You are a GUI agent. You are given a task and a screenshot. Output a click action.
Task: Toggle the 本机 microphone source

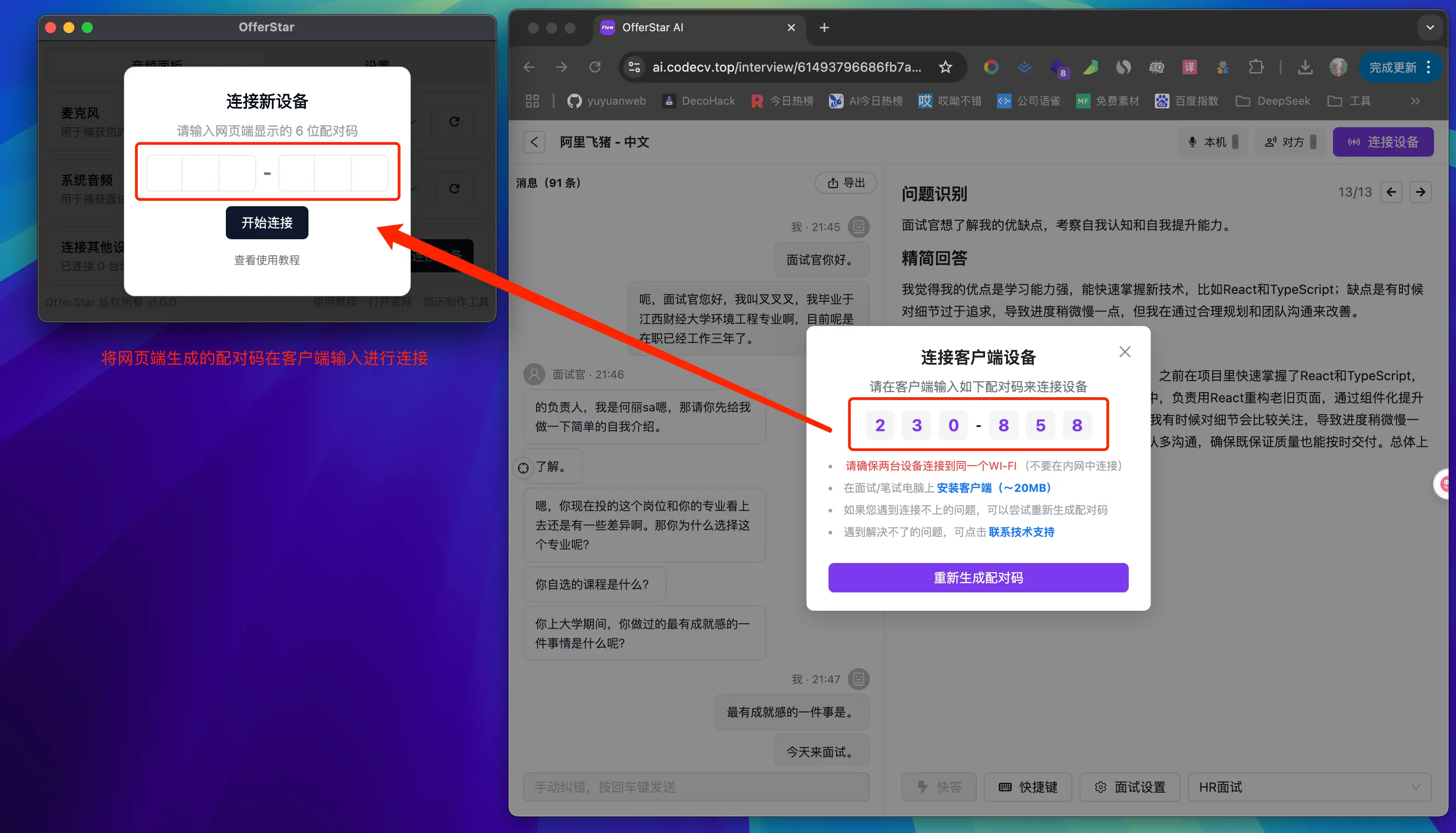point(1212,142)
